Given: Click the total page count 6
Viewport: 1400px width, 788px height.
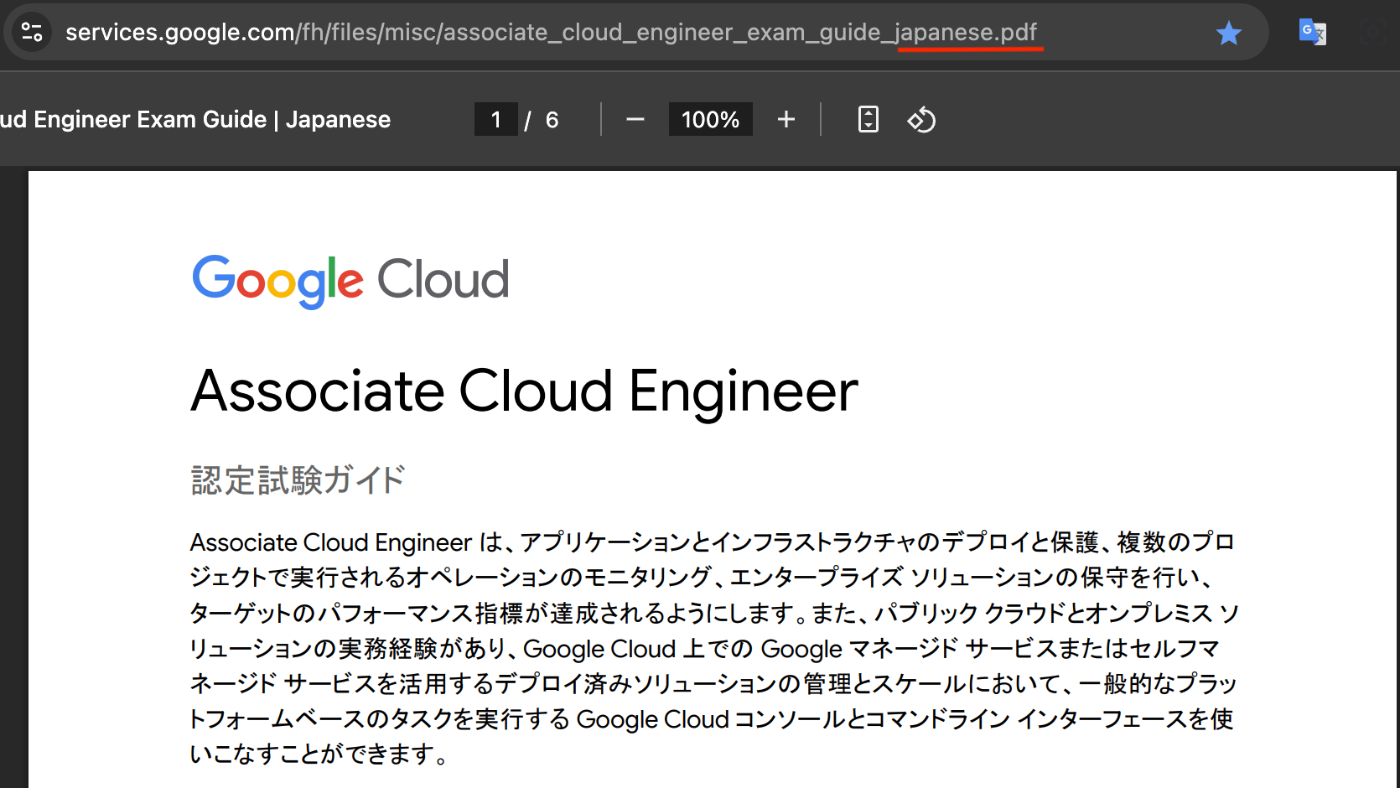Looking at the screenshot, I should pos(552,120).
